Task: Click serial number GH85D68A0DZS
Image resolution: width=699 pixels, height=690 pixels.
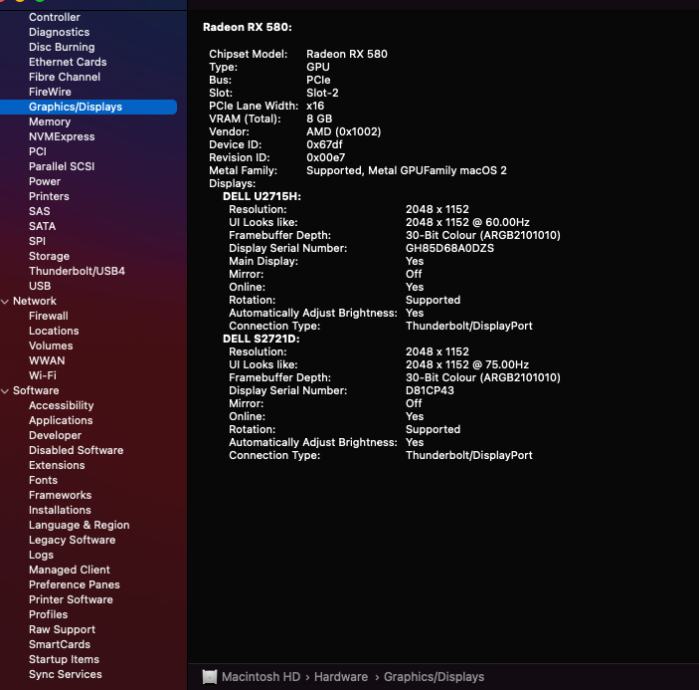Action: click(x=449, y=248)
